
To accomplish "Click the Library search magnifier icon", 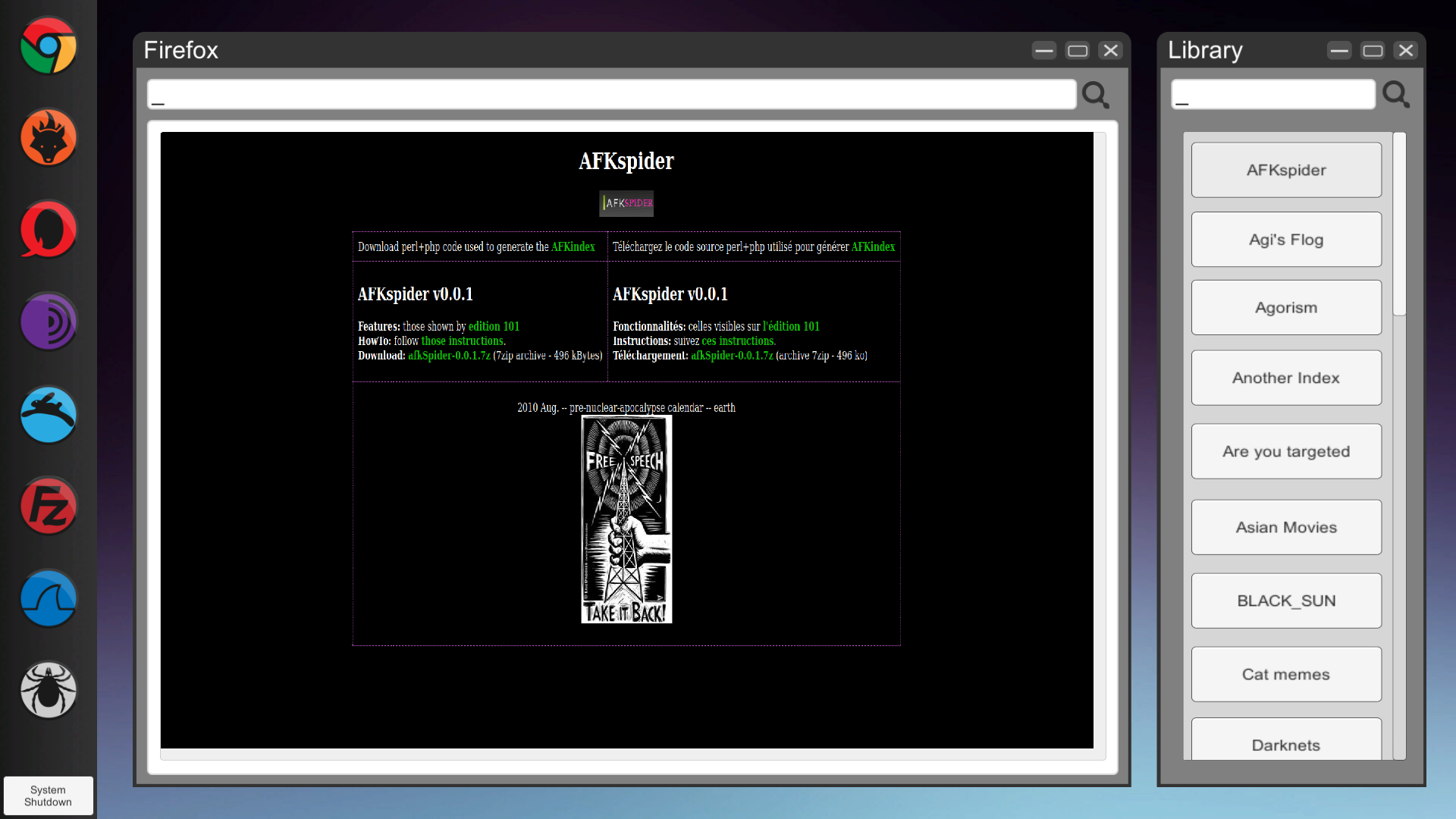I will 1395,95.
